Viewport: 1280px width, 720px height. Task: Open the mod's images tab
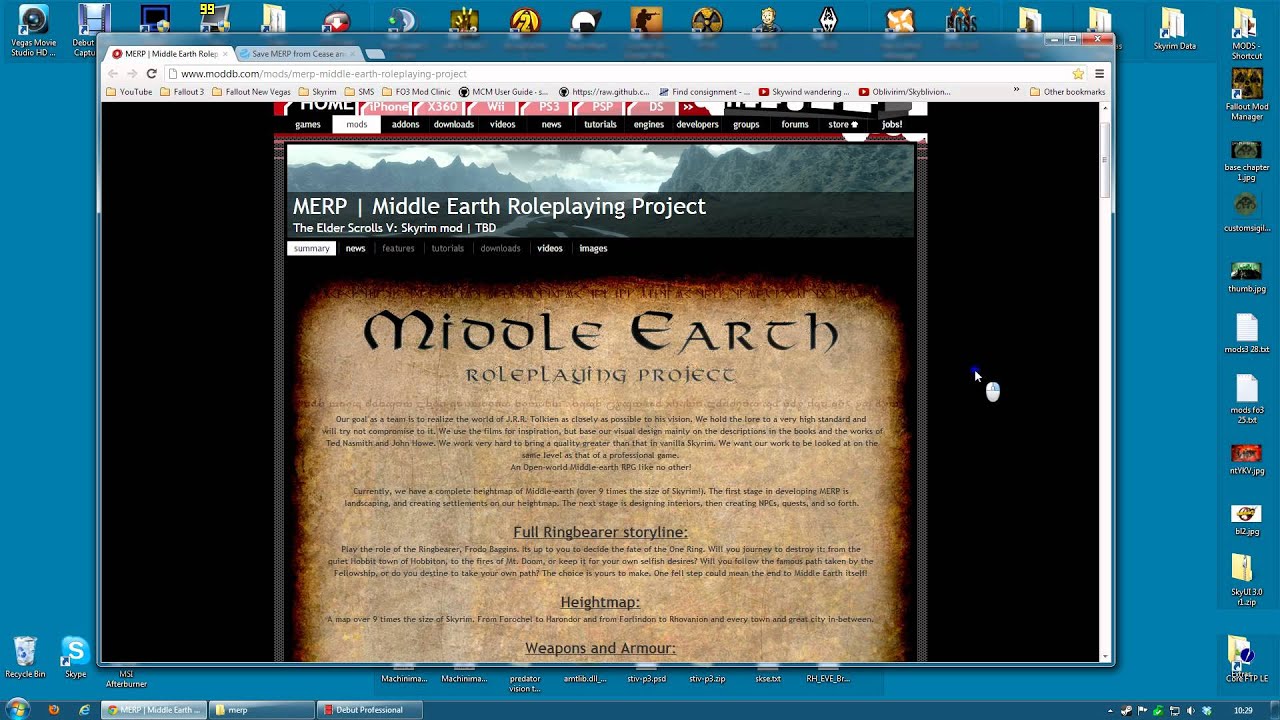[x=593, y=248]
